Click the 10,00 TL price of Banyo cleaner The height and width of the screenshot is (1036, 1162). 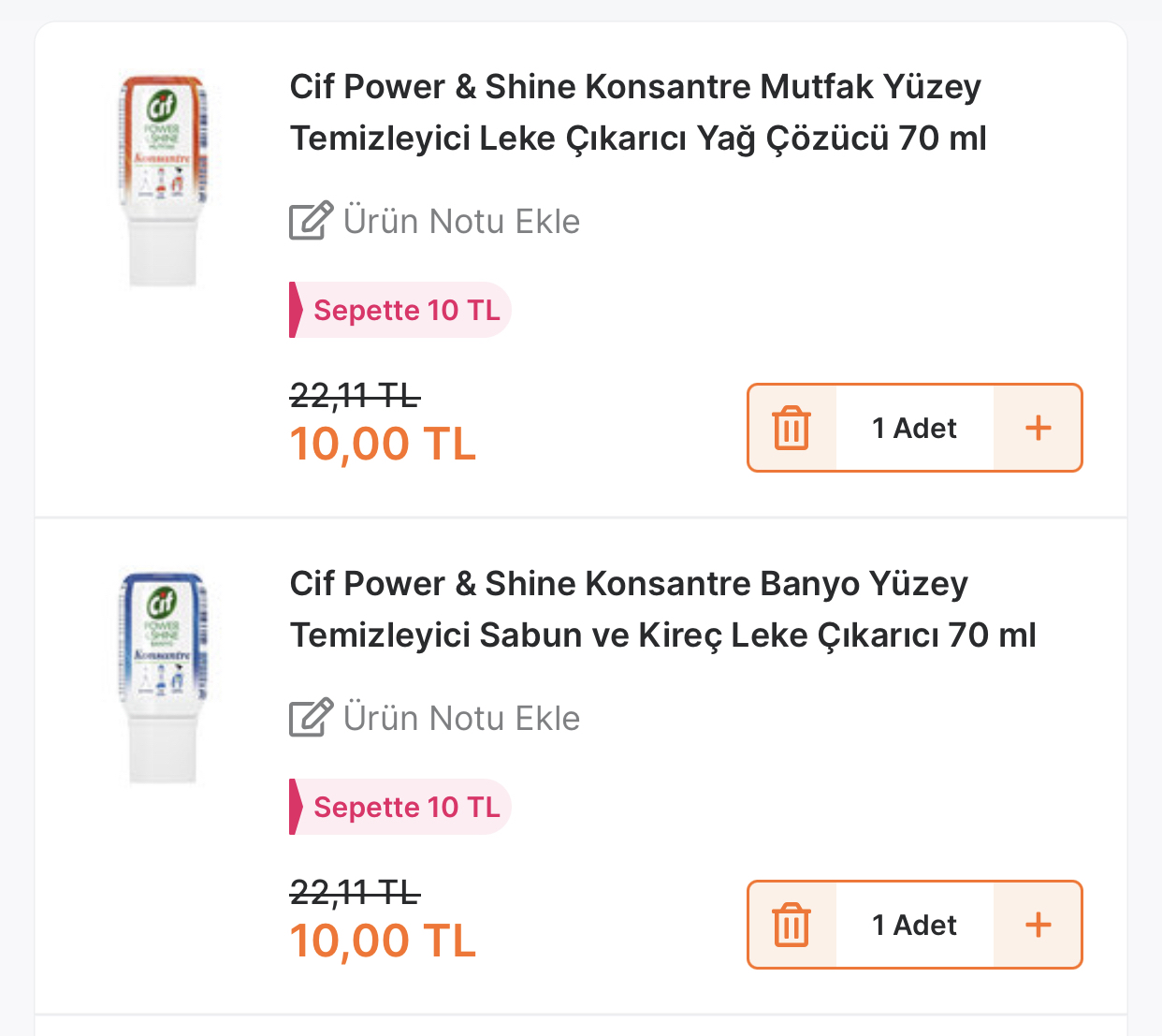coord(383,941)
